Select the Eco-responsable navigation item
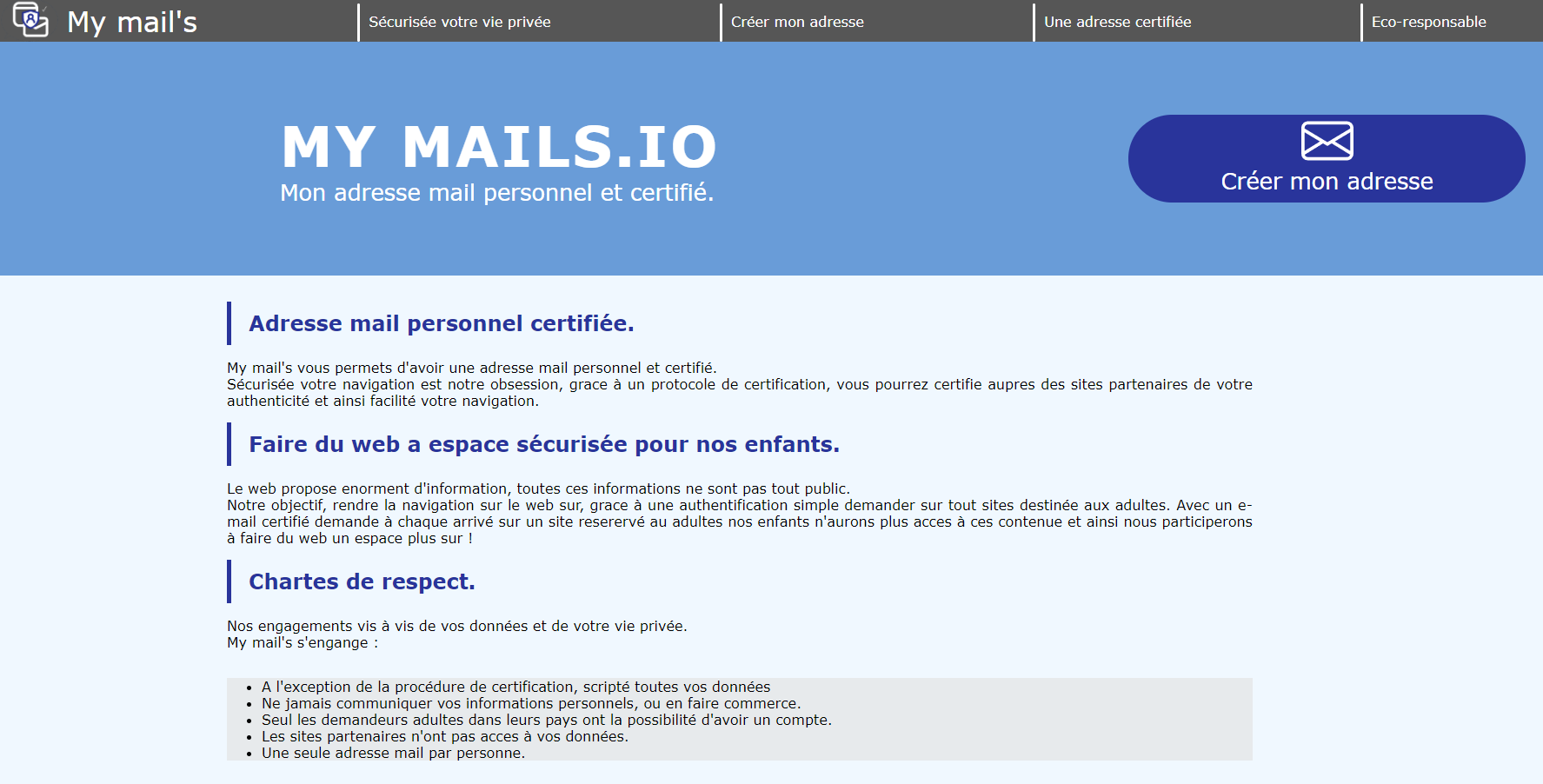The height and width of the screenshot is (784, 1543). 1428,22
